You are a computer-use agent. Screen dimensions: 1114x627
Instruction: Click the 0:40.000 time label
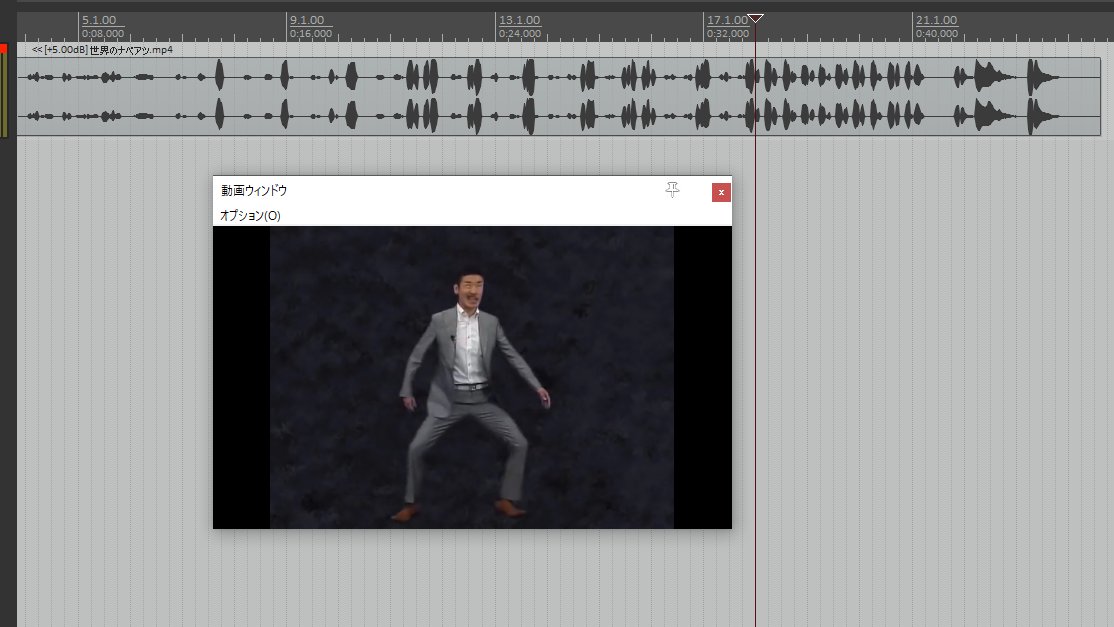pos(937,33)
